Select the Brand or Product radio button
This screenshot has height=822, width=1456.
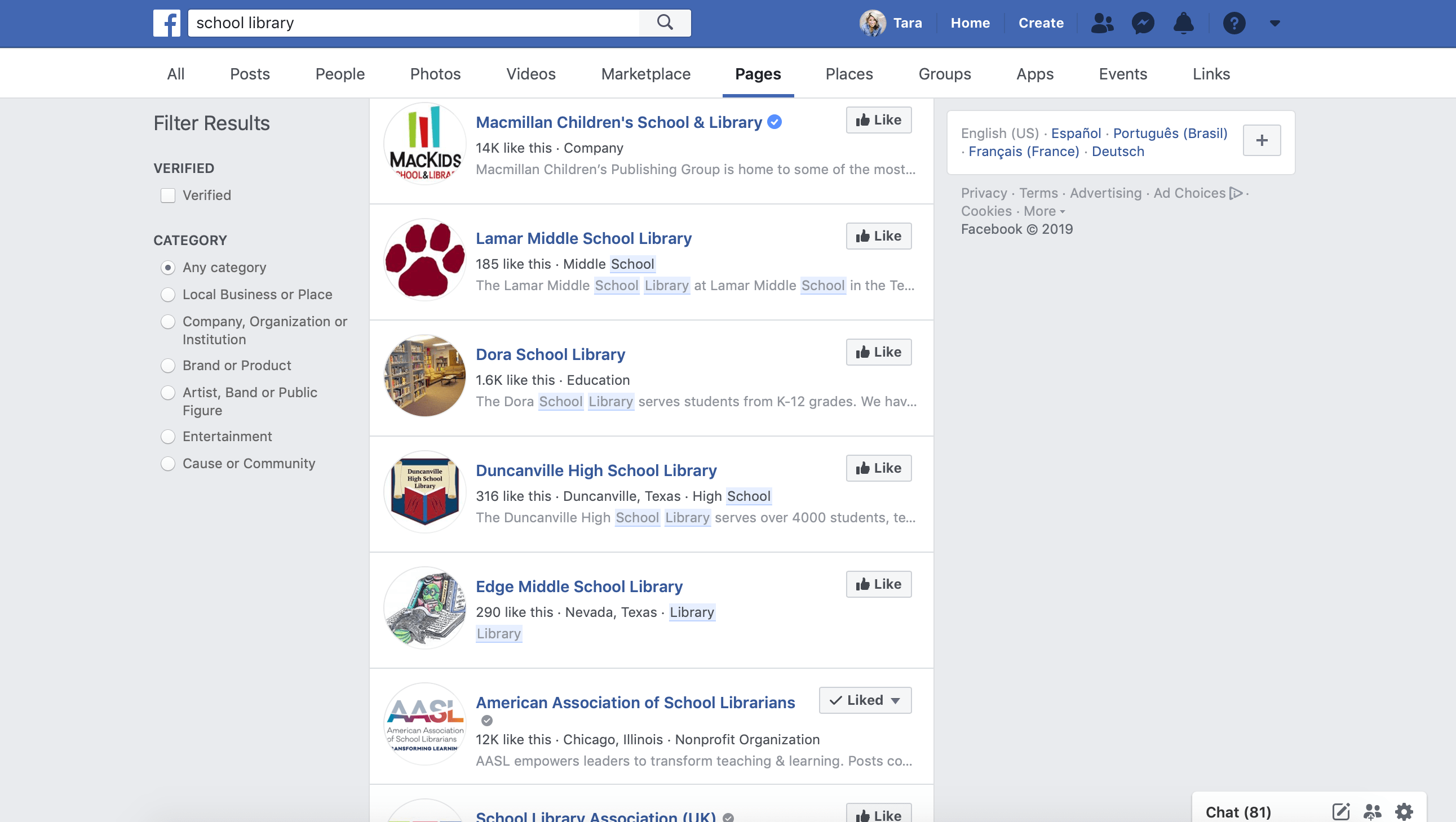[x=168, y=366]
